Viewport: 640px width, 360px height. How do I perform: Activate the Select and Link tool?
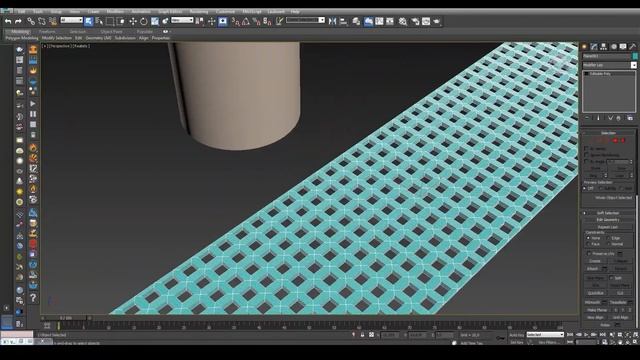tap(31, 21)
